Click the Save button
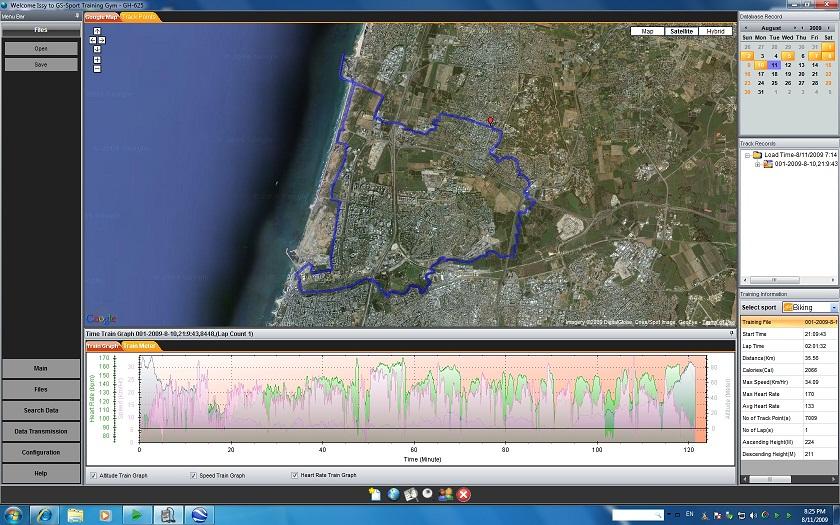 41,64
